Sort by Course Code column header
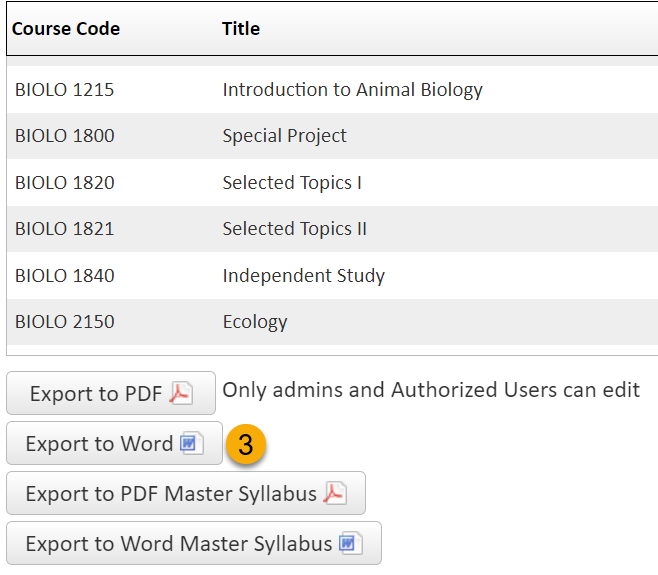The image size is (658, 575). tap(66, 29)
